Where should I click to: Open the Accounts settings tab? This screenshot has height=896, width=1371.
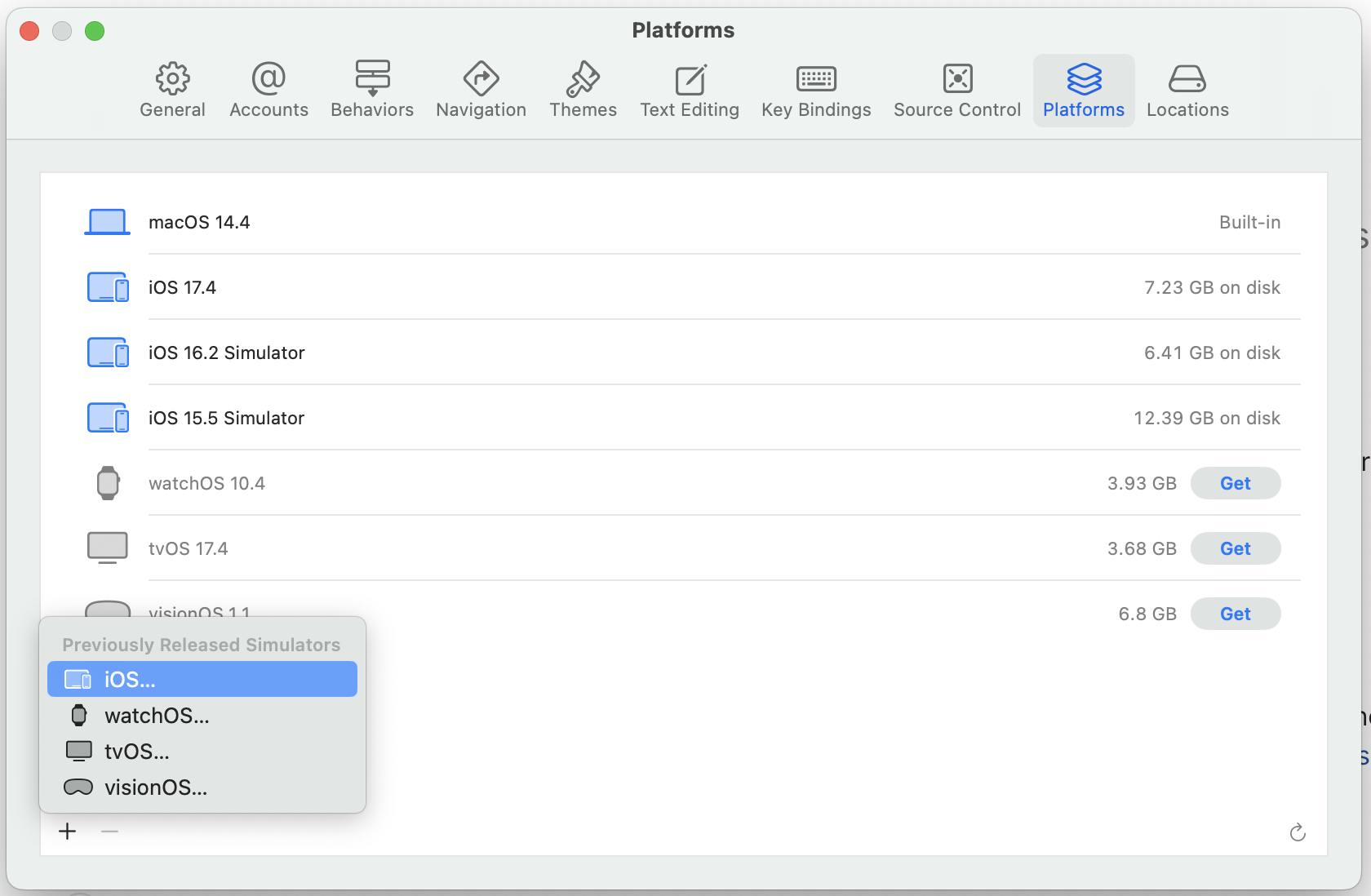[268, 90]
